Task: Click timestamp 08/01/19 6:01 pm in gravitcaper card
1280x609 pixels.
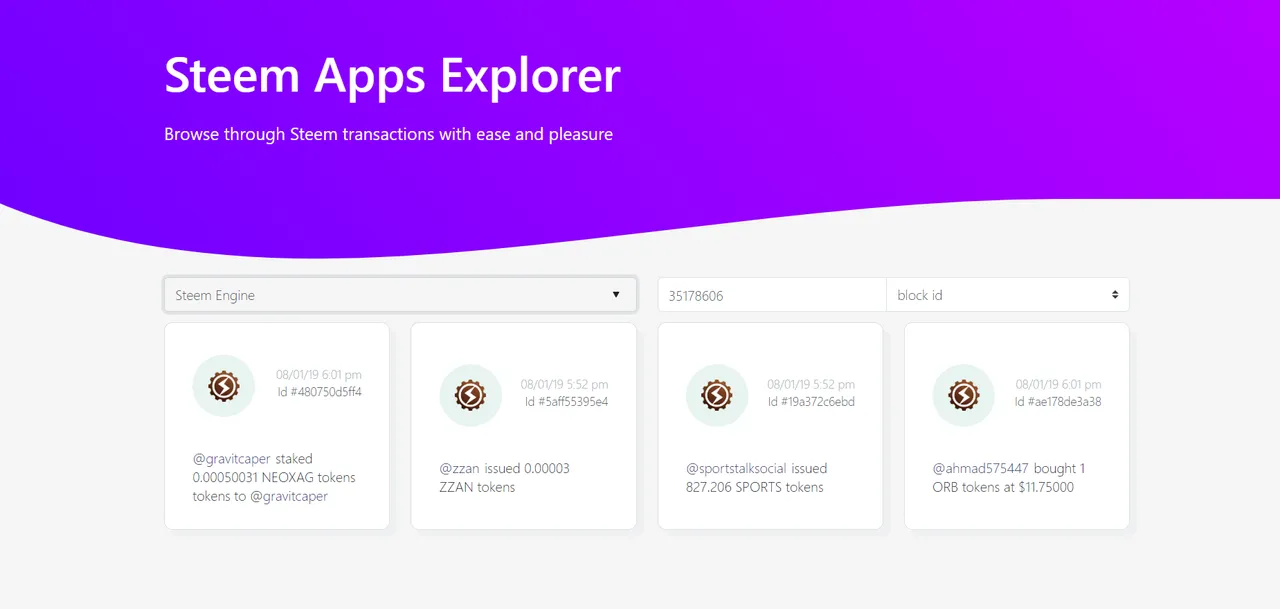Action: 319,375
